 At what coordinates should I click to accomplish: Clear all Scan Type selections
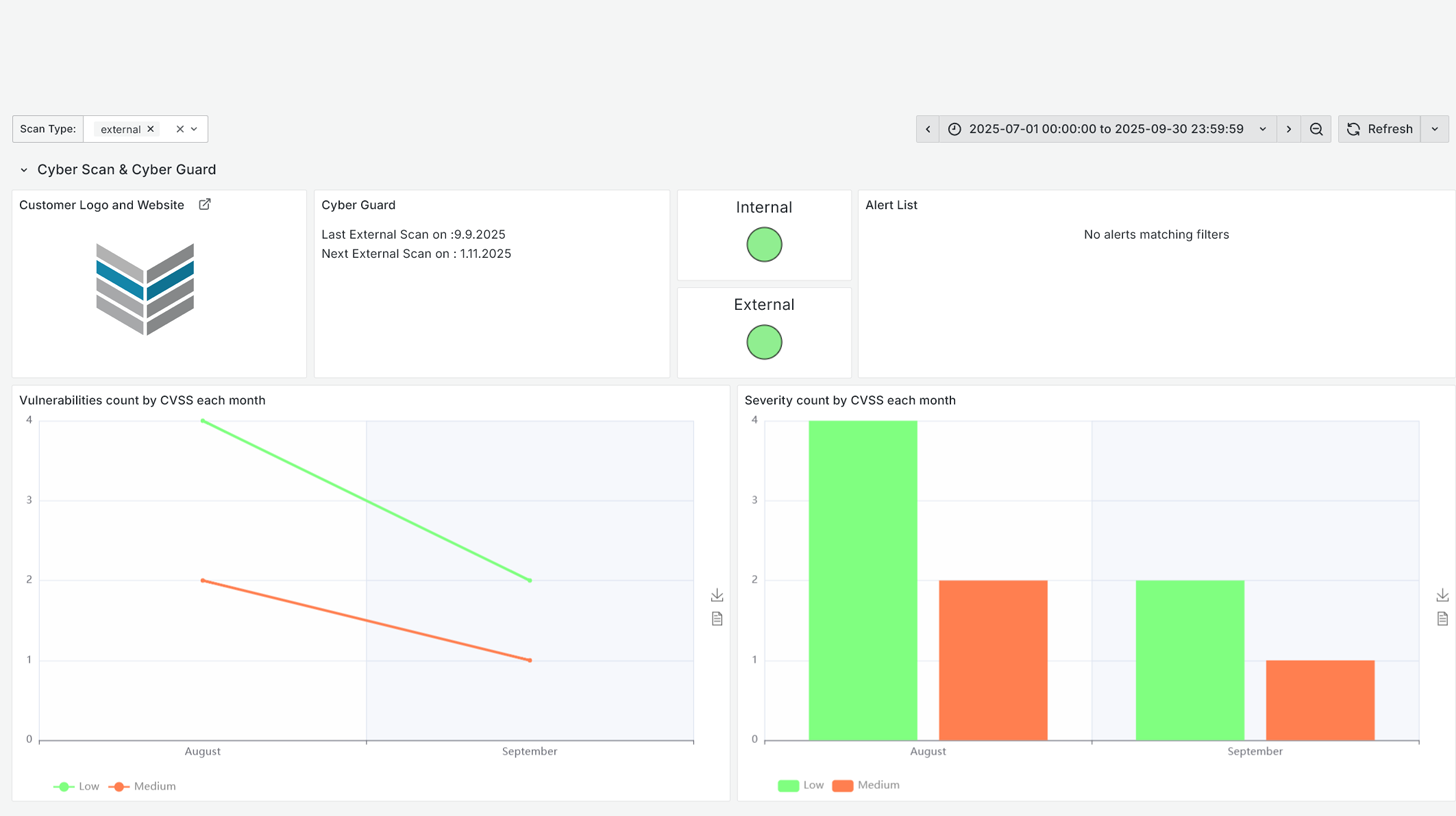[x=180, y=129]
